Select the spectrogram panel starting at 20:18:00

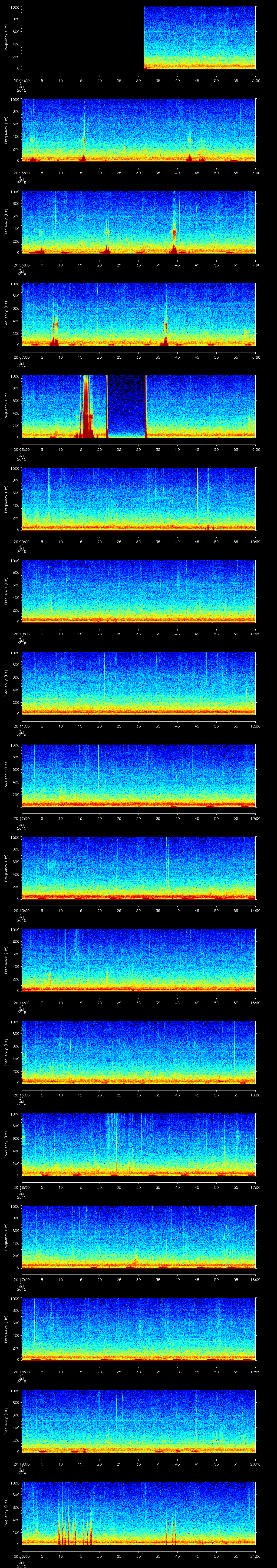click(x=139, y=1329)
